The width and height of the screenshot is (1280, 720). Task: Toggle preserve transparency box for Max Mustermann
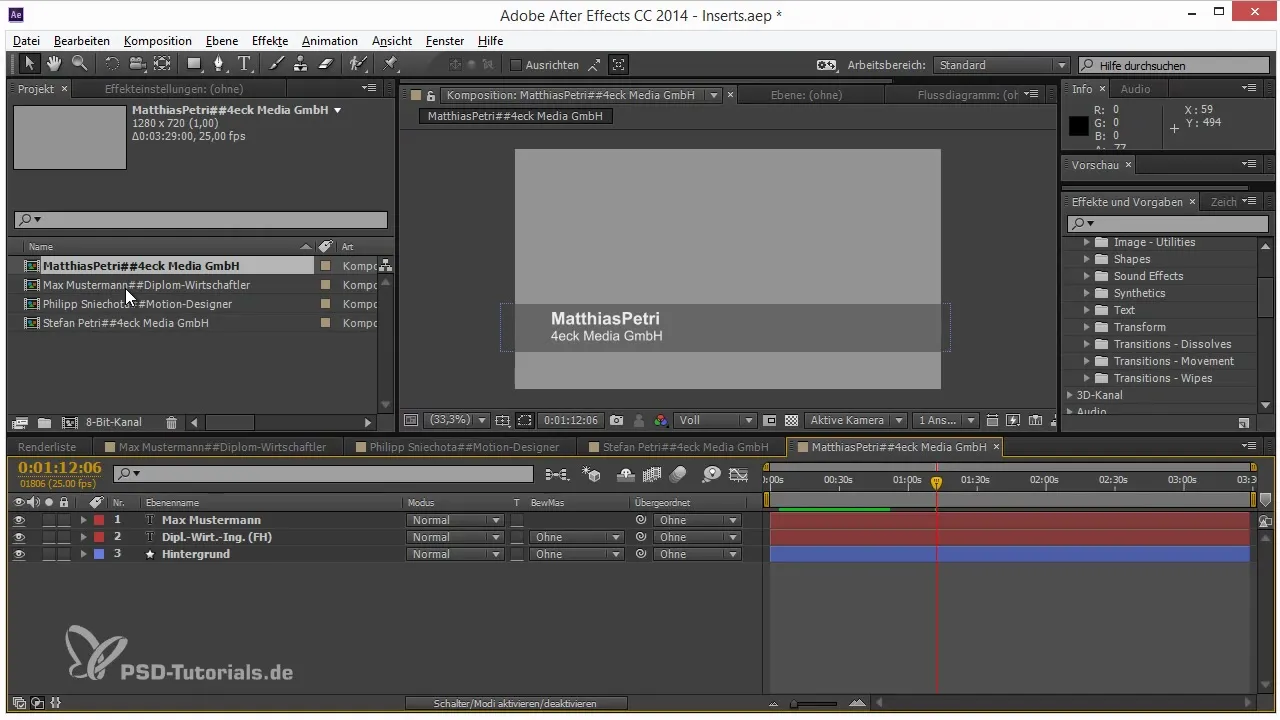[517, 520]
